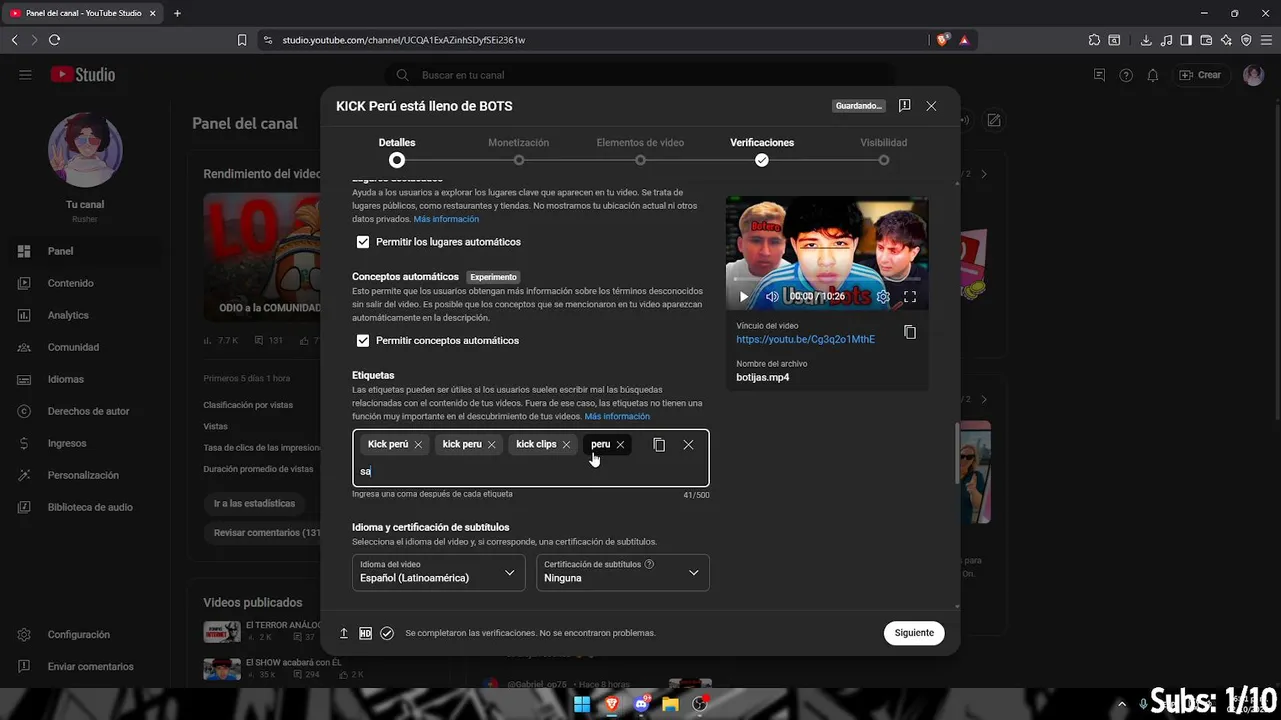Click 'Ir a las estadísticas' button
The height and width of the screenshot is (720, 1281).
click(254, 504)
